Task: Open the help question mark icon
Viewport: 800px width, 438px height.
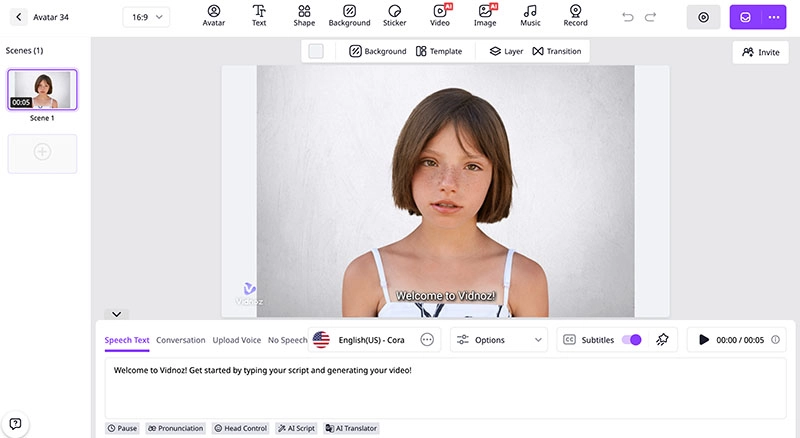Action: click(15, 423)
